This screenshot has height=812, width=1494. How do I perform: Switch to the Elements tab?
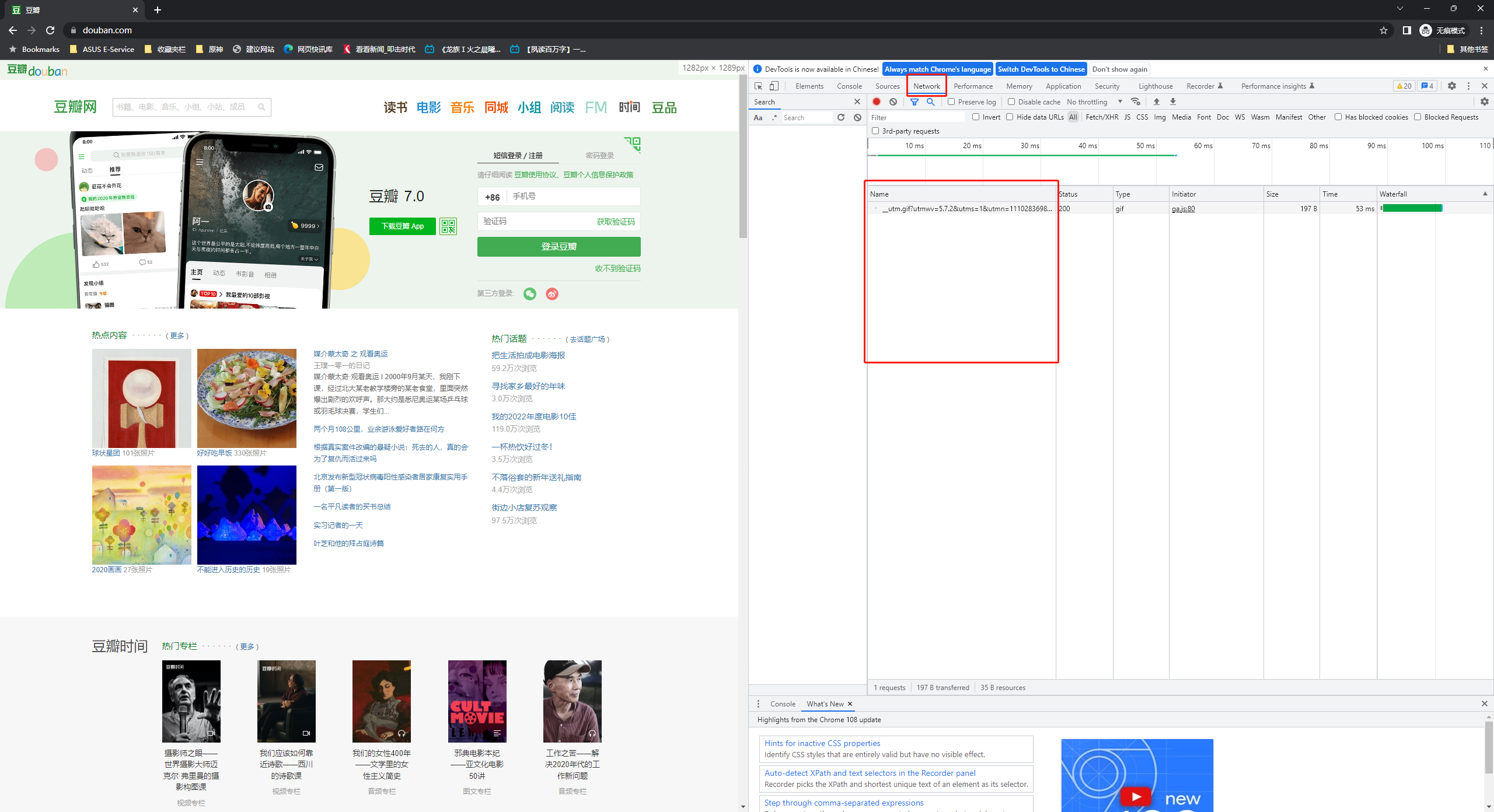click(809, 86)
